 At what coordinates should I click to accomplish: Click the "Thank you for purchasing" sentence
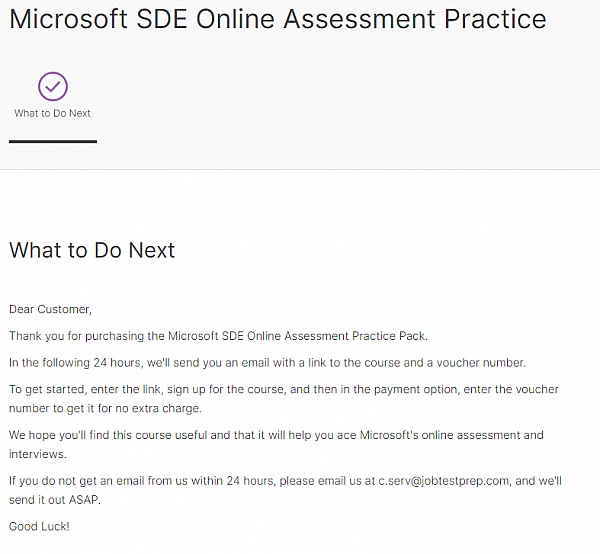[x=218, y=336]
